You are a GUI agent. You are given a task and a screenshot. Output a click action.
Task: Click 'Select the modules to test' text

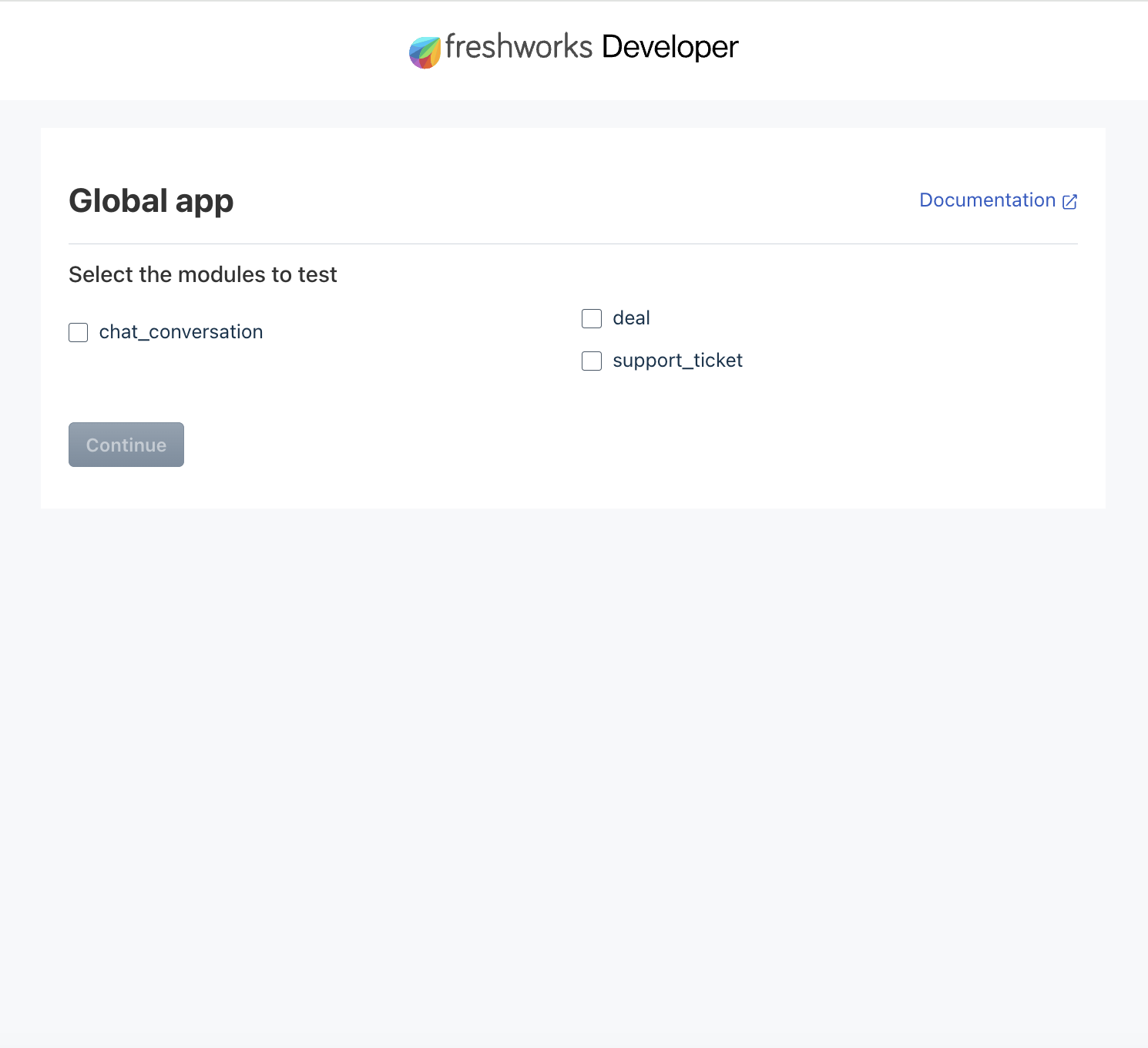point(203,274)
